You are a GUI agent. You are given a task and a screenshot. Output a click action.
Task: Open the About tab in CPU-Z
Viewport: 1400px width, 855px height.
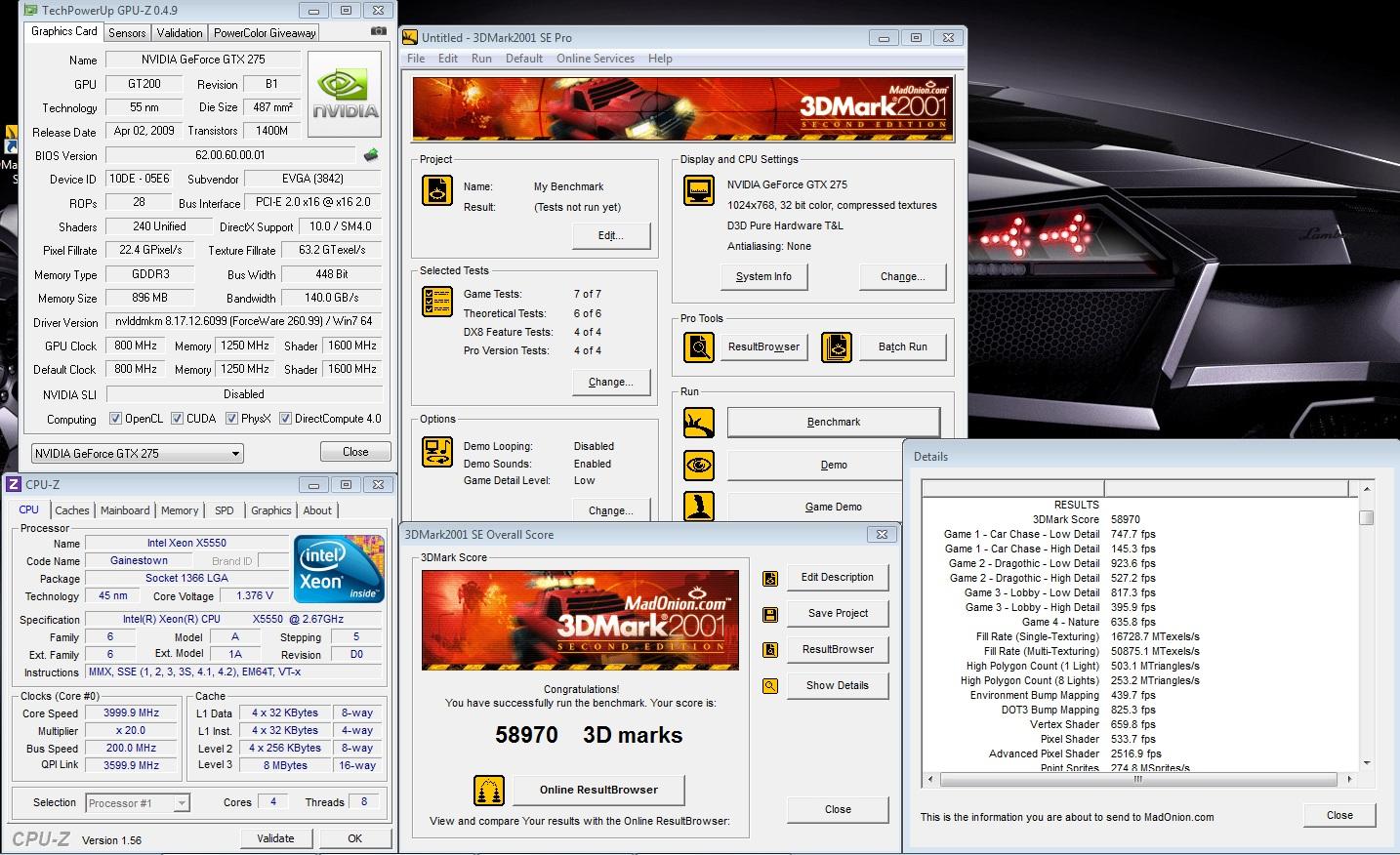click(317, 510)
